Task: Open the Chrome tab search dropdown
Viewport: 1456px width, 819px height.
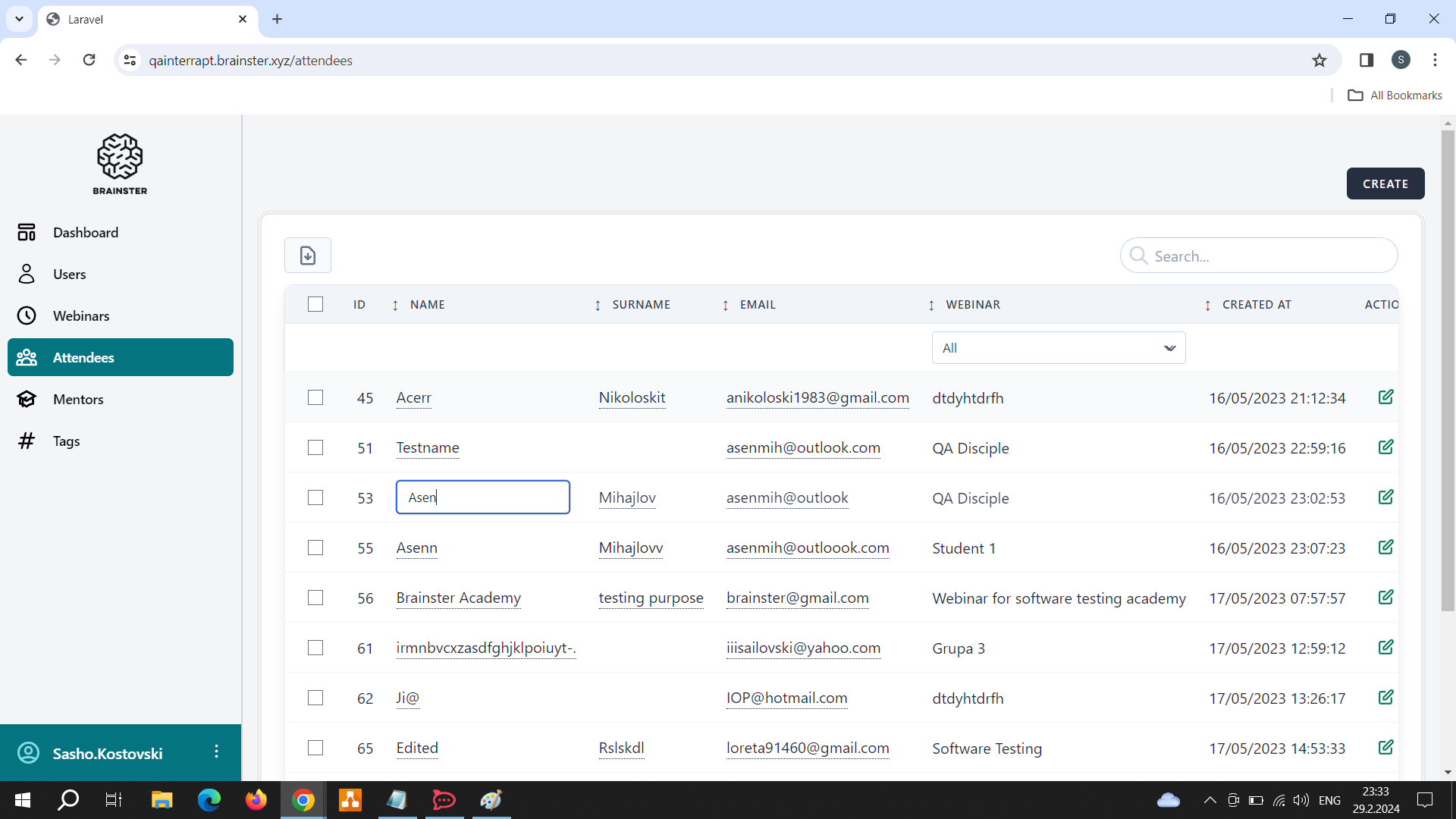Action: pyautogui.click(x=19, y=19)
